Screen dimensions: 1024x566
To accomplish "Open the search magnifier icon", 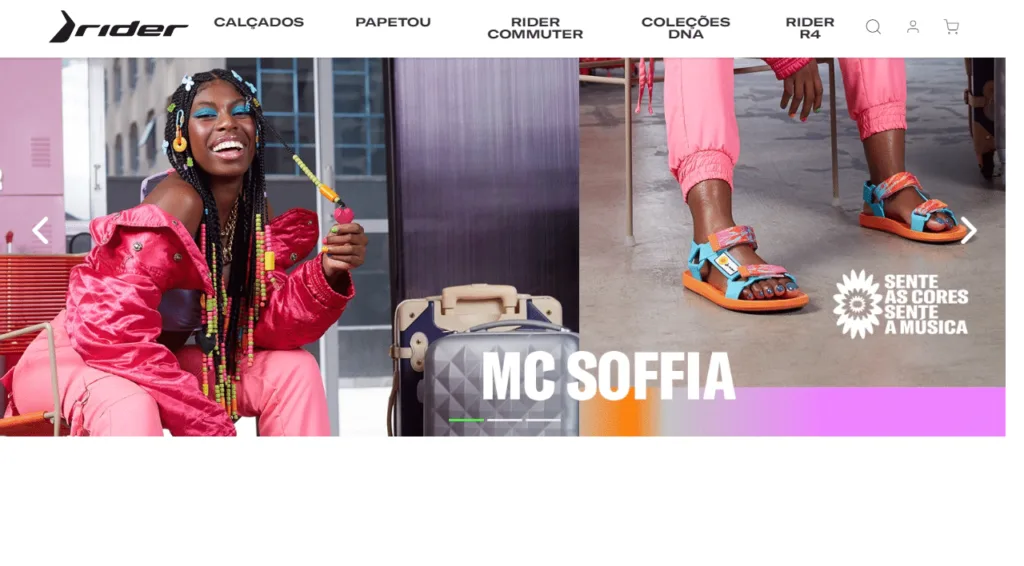I will (x=873, y=27).
